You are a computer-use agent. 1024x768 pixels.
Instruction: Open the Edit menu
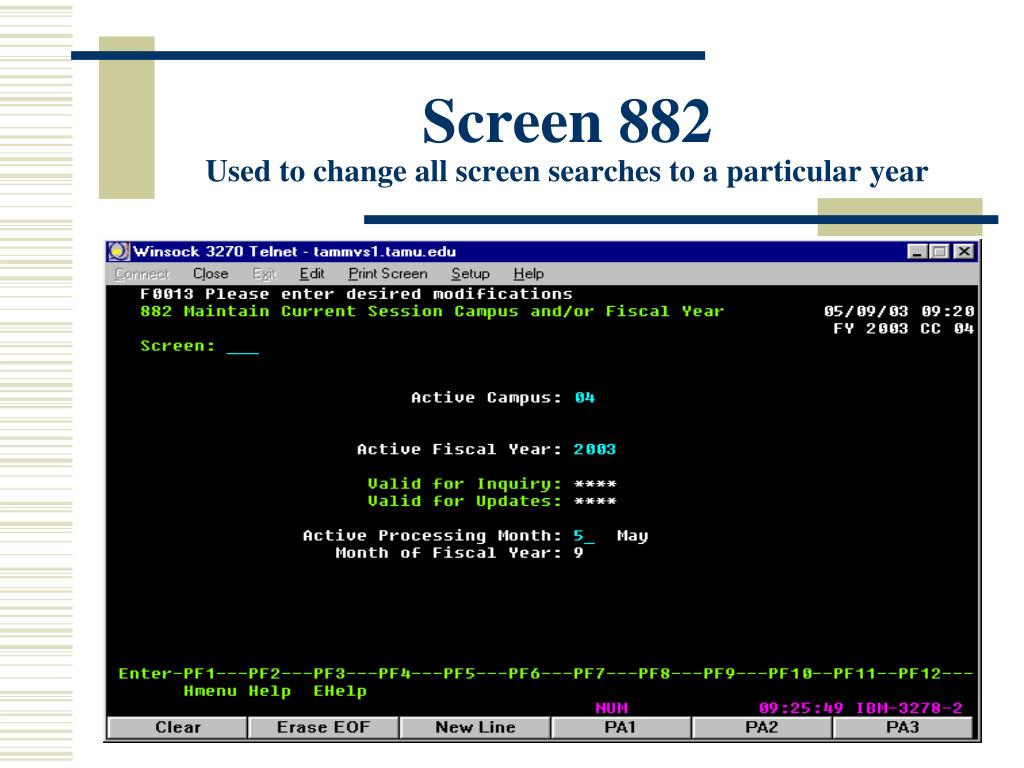[312, 274]
